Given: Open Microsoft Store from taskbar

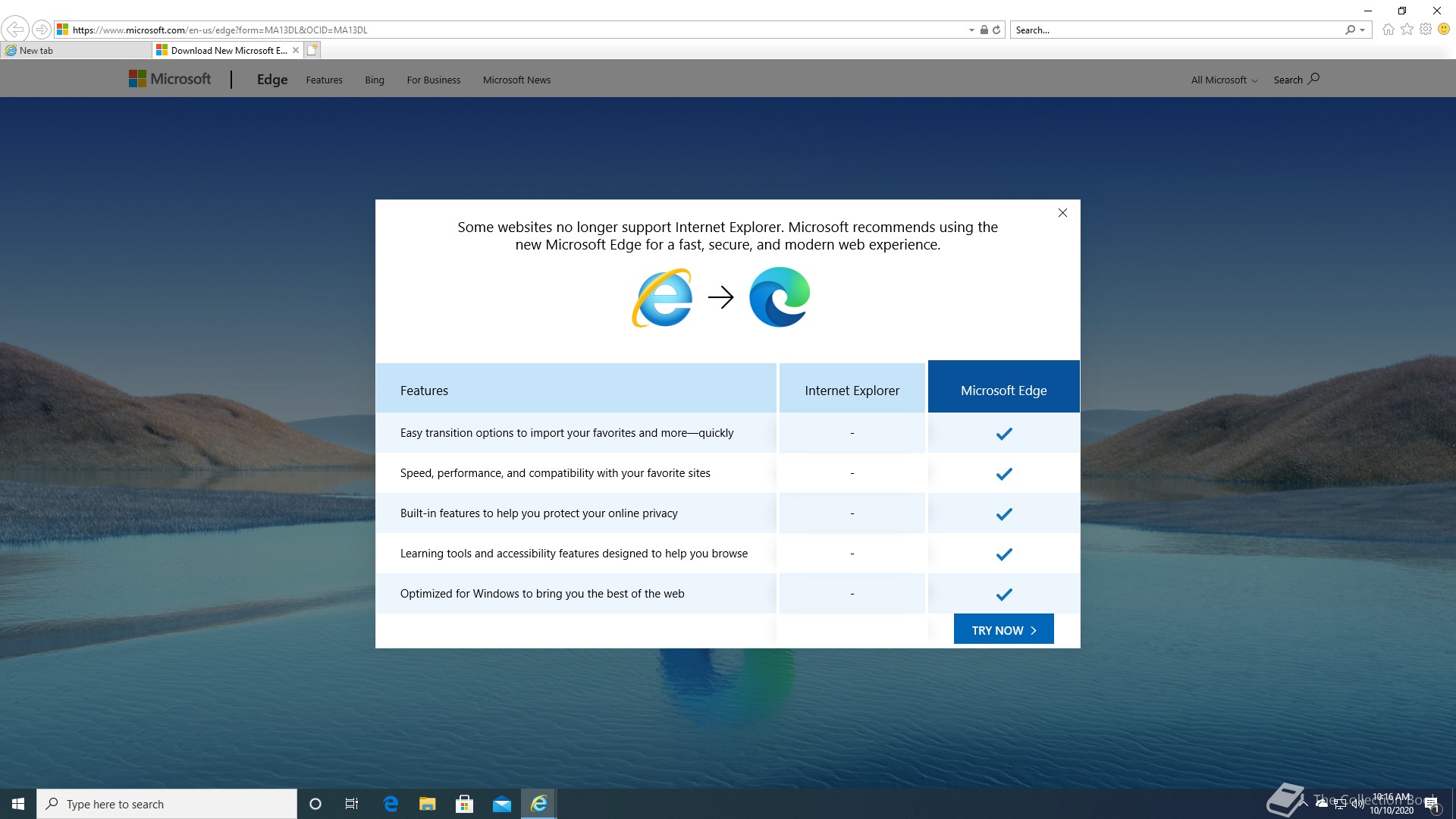Looking at the screenshot, I should pos(464,804).
